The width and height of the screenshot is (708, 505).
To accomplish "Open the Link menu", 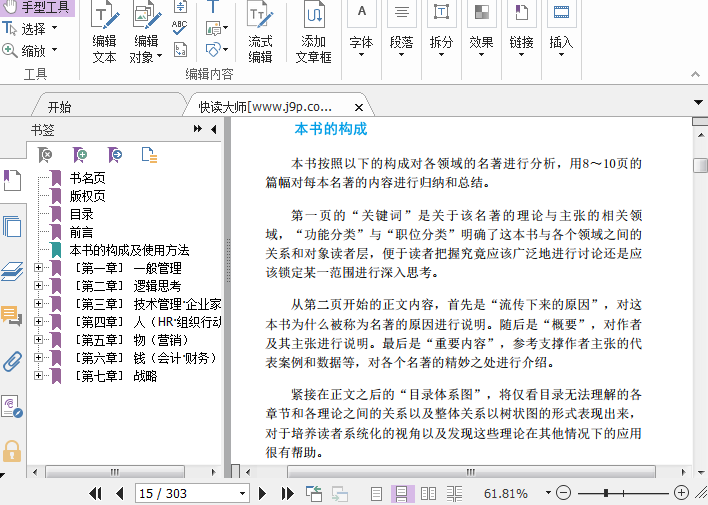I will tap(522, 30).
